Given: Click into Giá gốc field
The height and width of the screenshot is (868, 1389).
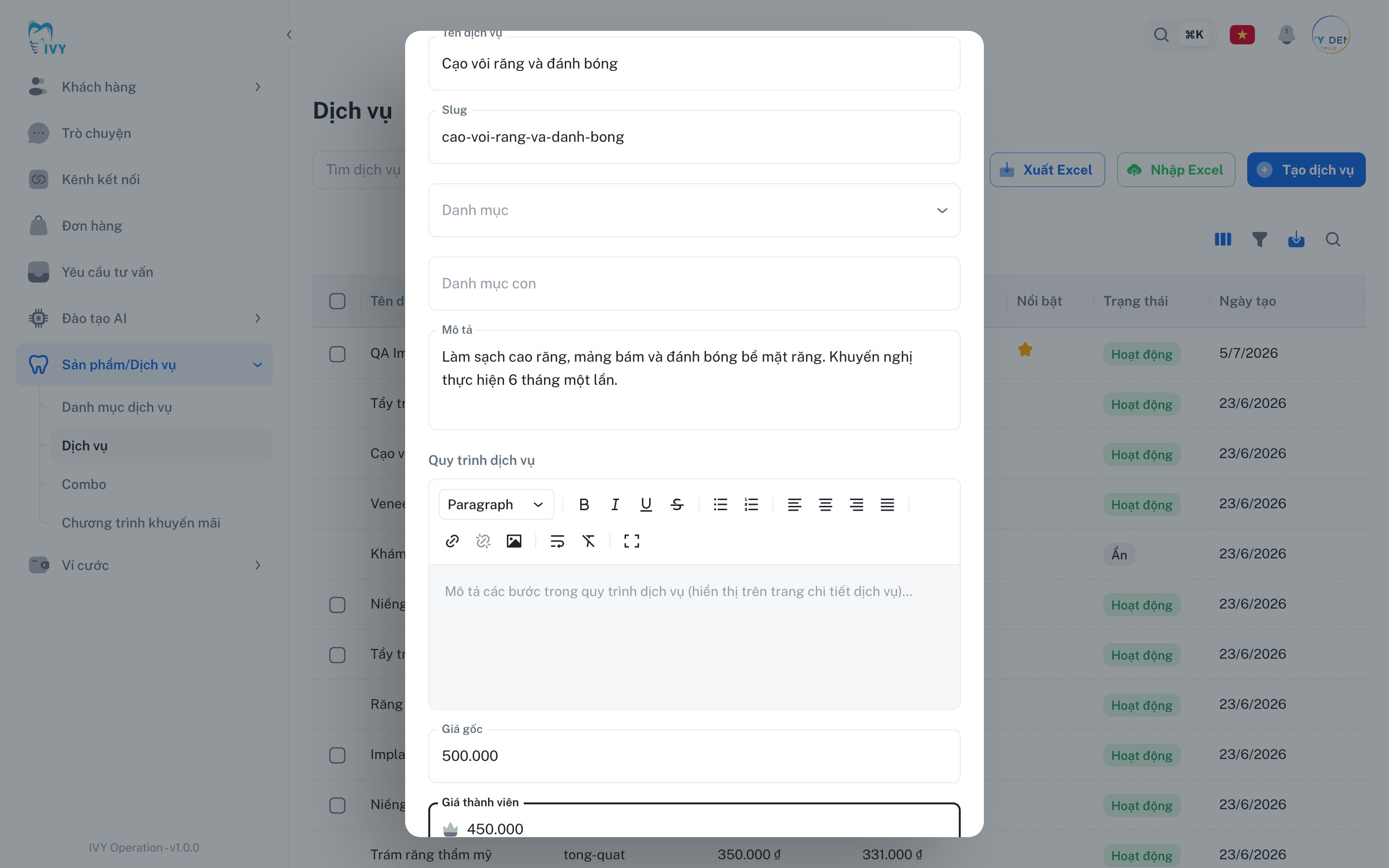Looking at the screenshot, I should click(694, 756).
